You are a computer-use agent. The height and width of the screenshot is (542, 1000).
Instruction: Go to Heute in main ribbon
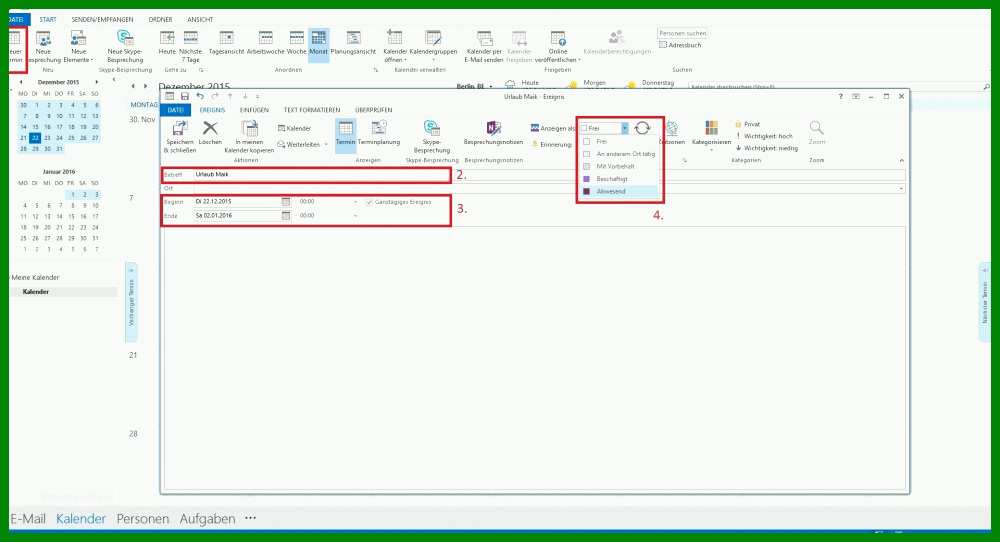pyautogui.click(x=167, y=43)
